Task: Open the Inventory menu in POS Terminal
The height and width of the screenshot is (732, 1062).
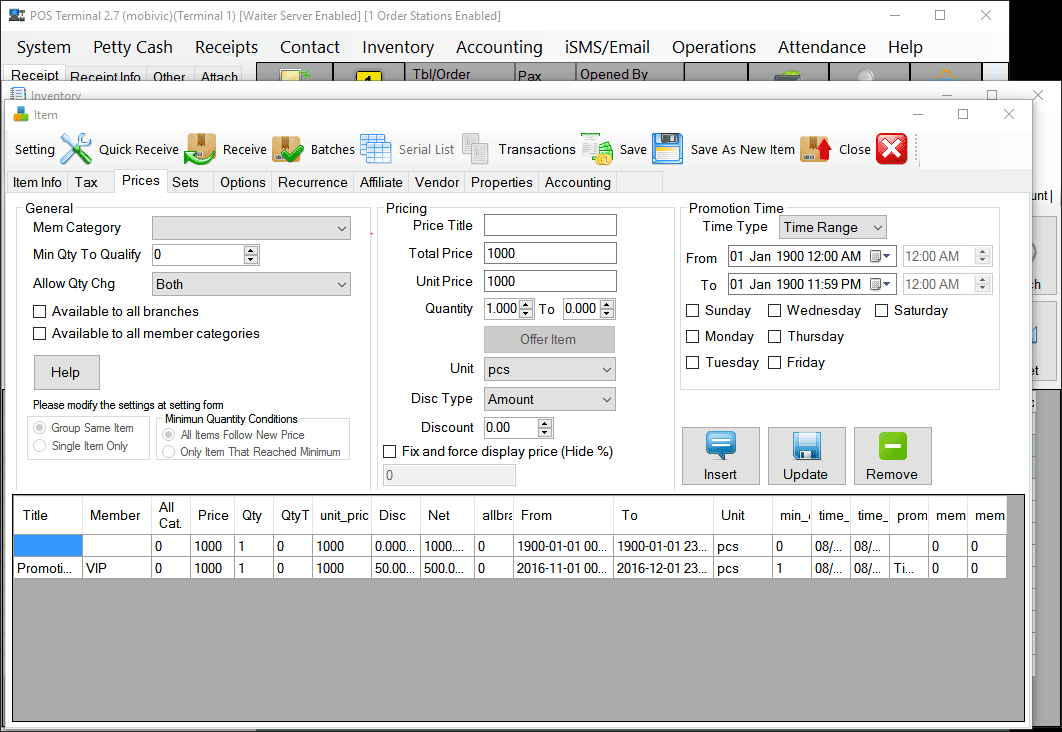Action: pos(398,47)
